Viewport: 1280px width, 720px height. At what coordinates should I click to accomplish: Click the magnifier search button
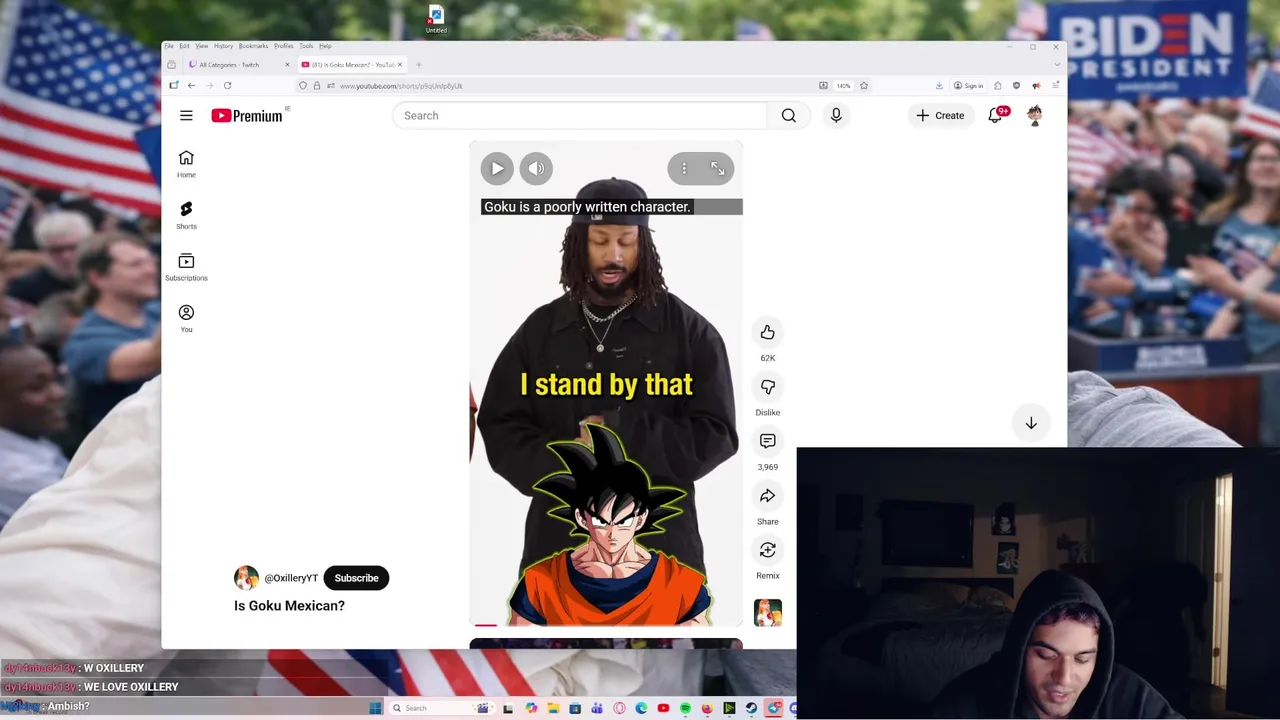tap(789, 116)
